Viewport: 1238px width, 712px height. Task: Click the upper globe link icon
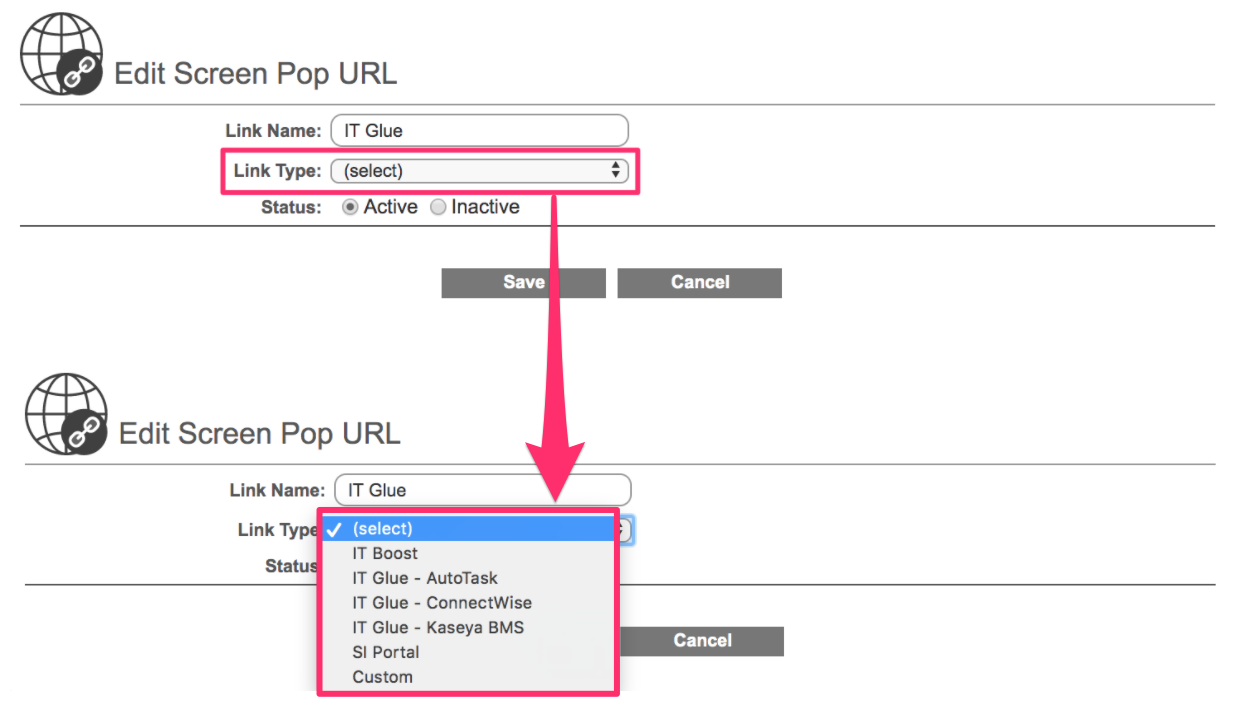pyautogui.click(x=62, y=55)
